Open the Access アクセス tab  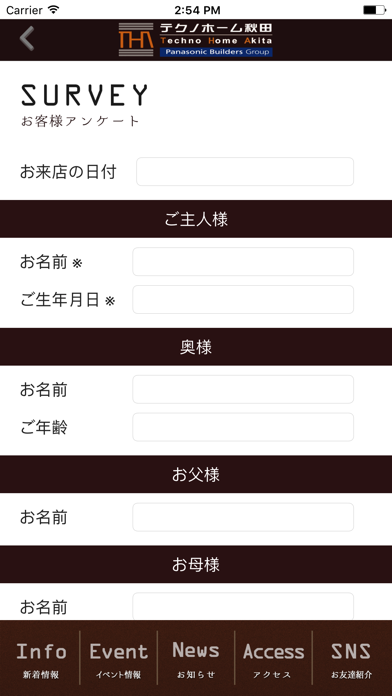pyautogui.click(x=273, y=659)
